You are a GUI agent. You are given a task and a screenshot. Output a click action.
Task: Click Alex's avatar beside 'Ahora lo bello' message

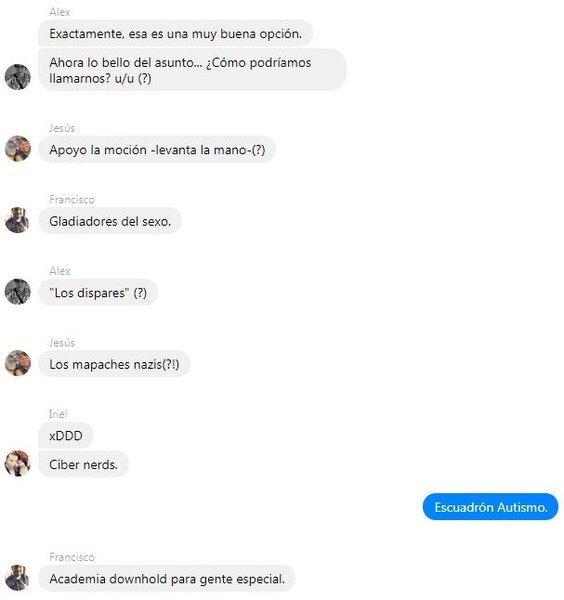tap(18, 77)
